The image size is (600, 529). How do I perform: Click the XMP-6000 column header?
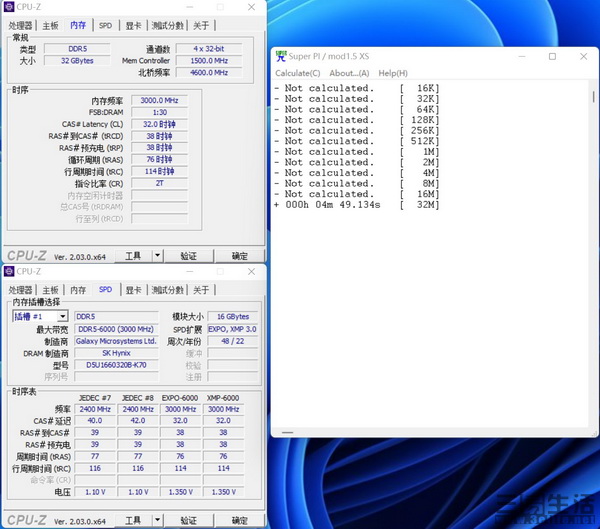point(223,398)
